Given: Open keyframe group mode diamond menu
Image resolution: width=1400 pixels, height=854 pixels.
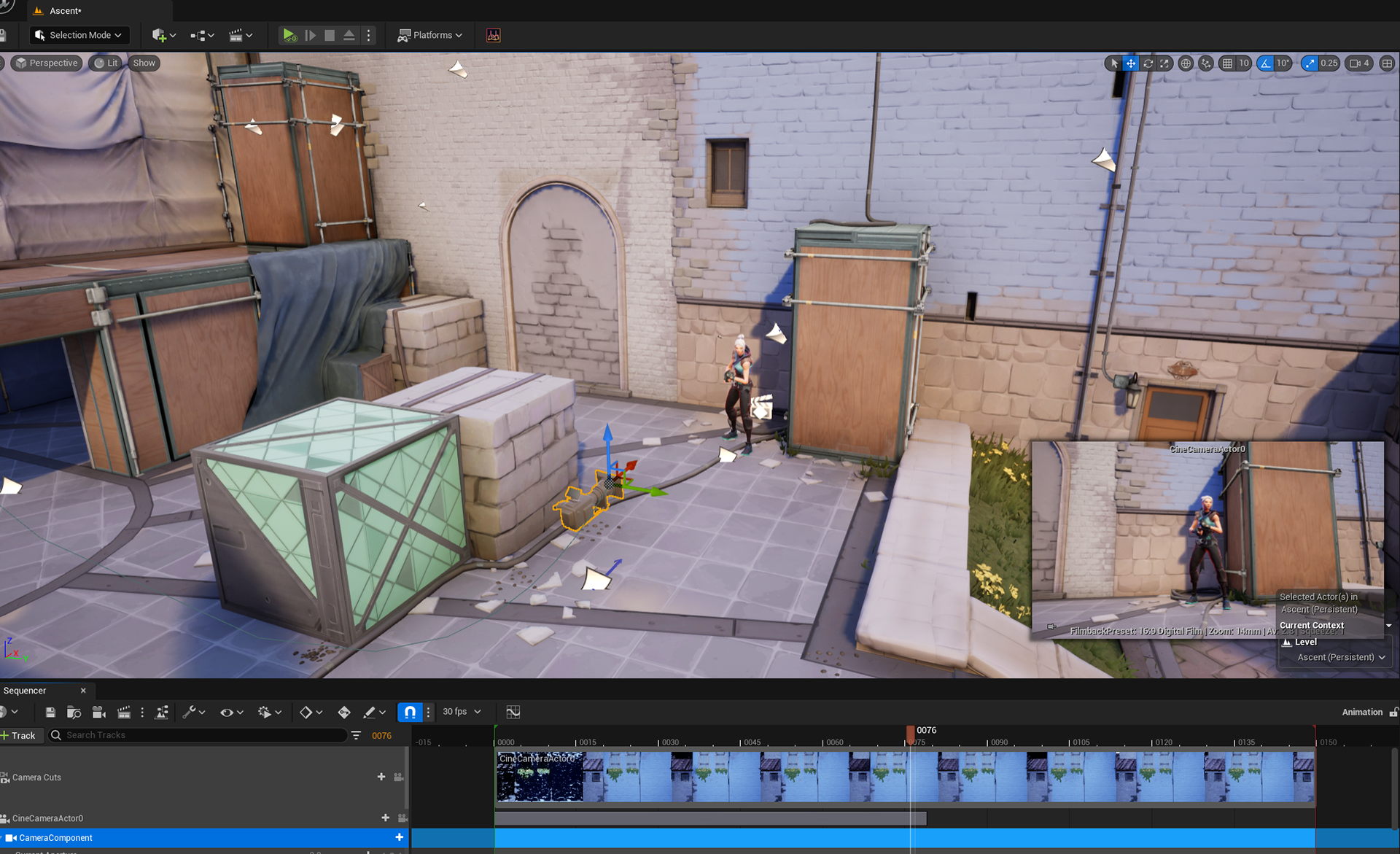Looking at the screenshot, I should 311,712.
